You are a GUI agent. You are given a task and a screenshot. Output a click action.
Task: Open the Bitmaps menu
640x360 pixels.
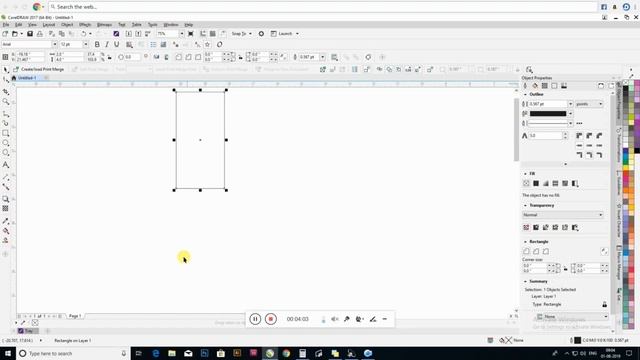pyautogui.click(x=104, y=25)
